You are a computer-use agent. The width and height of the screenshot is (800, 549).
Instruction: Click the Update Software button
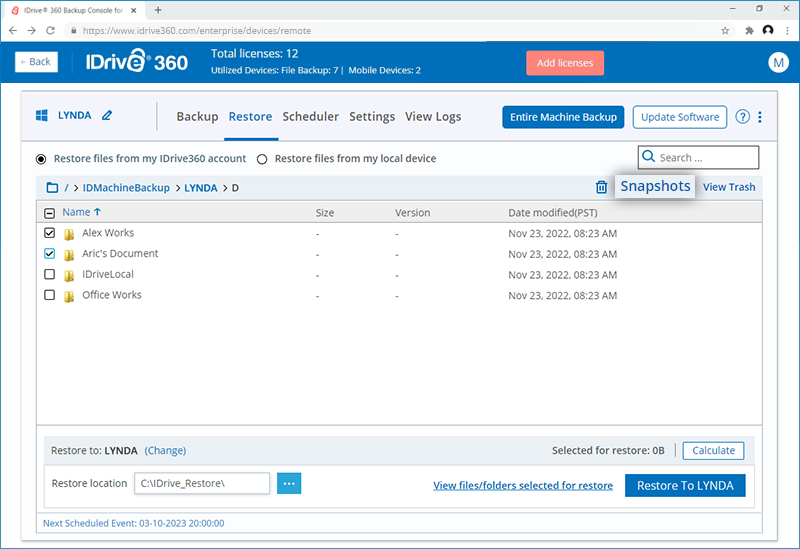point(680,117)
